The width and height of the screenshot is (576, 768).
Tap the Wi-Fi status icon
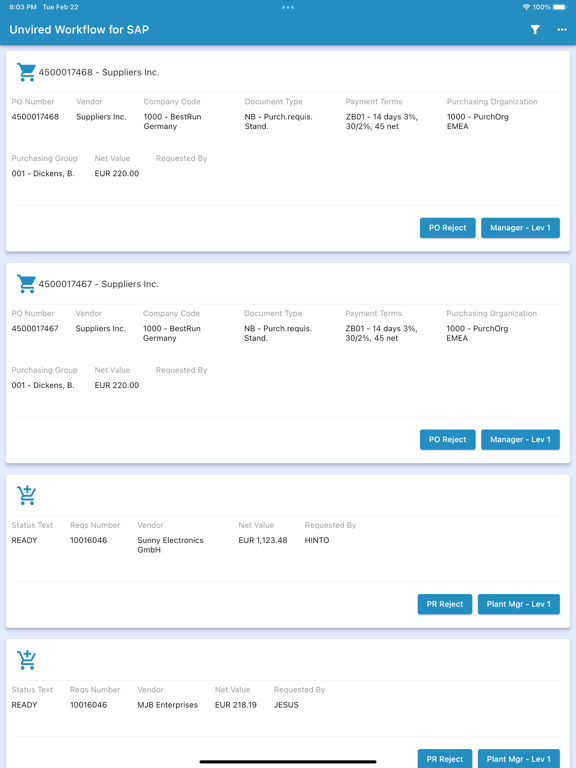point(526,7)
